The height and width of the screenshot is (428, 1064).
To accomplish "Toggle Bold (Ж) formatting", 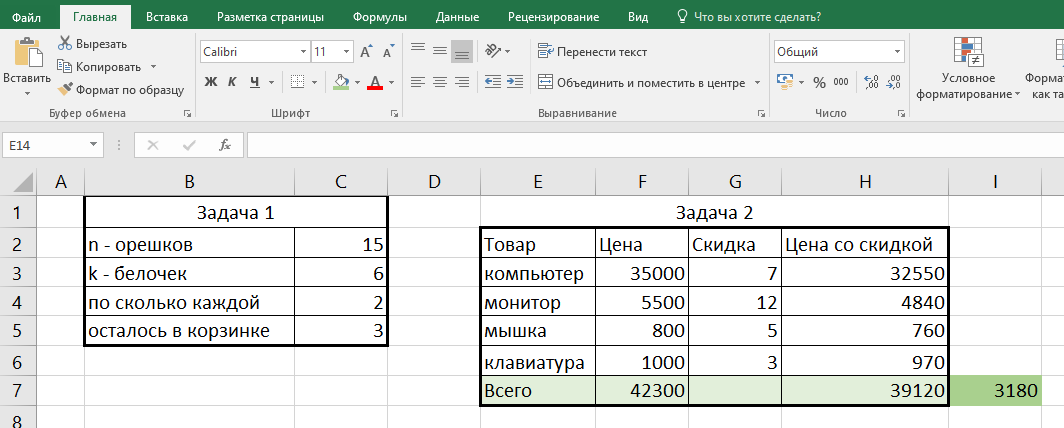I will coord(211,82).
